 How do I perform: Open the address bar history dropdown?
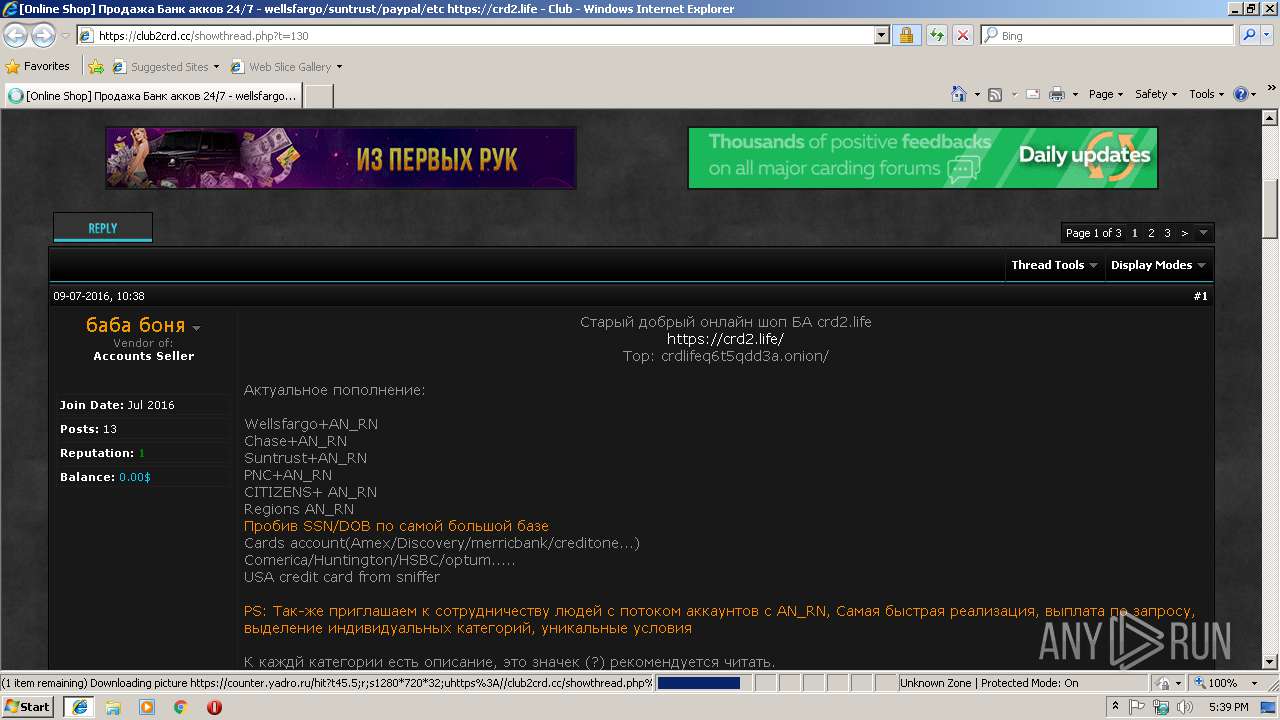pyautogui.click(x=881, y=35)
